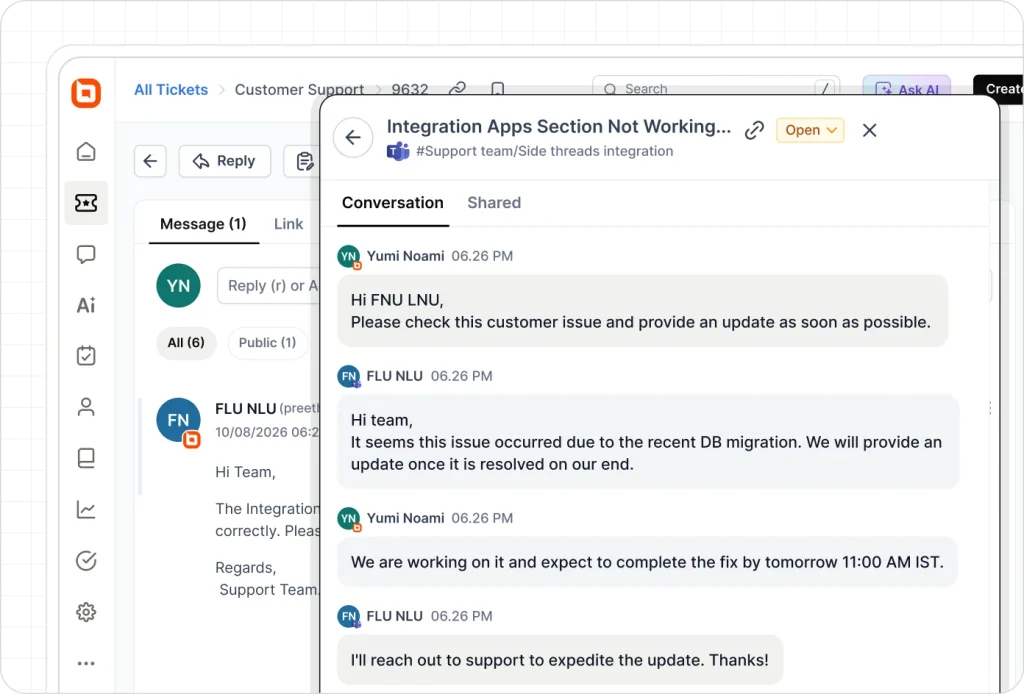1024x694 pixels.
Task: Click the orange BoldDesk logo icon
Action: click(86, 92)
